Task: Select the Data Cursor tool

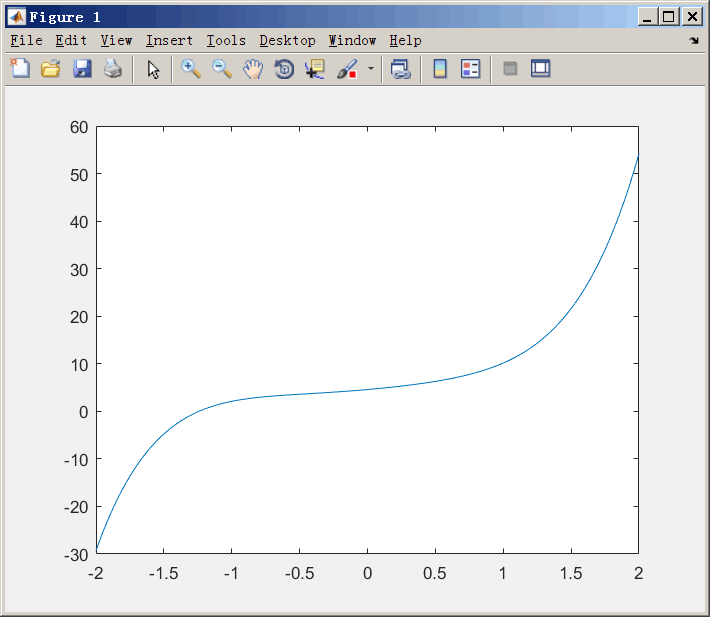Action: [x=315, y=69]
